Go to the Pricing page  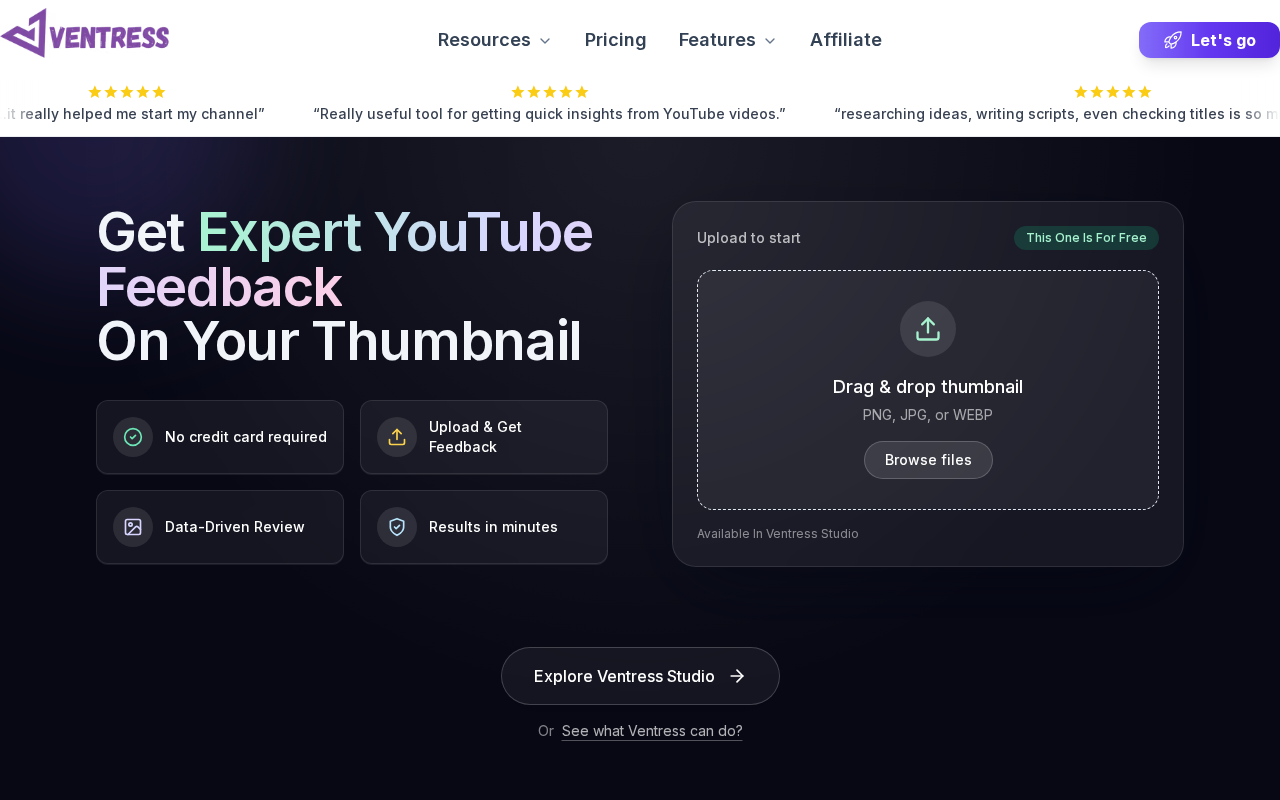616,40
